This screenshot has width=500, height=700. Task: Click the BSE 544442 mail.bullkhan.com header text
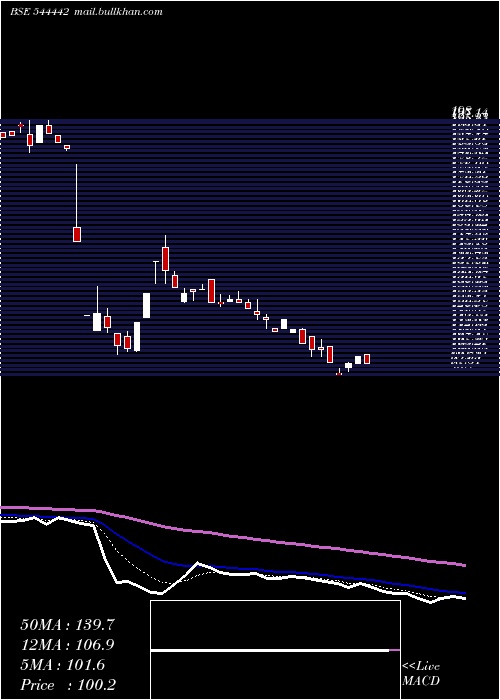(86, 12)
